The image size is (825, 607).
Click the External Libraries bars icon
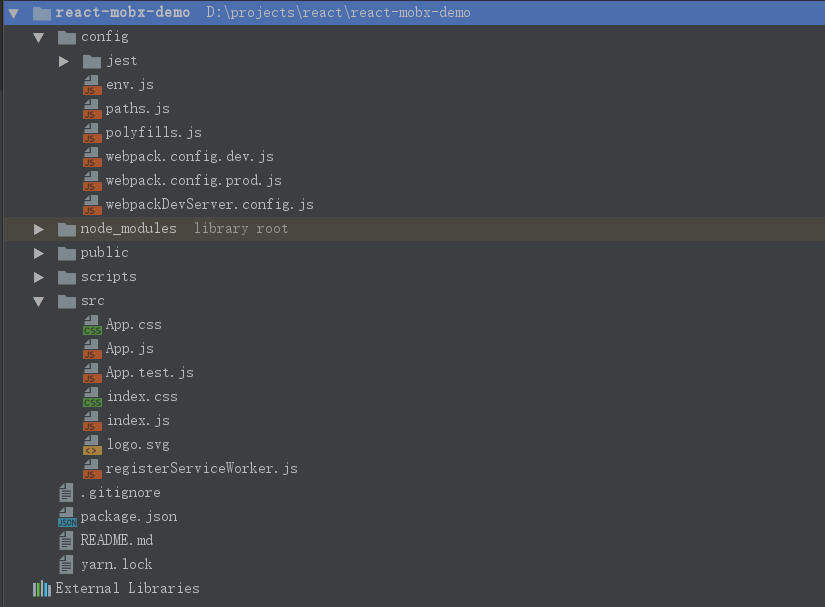42,589
